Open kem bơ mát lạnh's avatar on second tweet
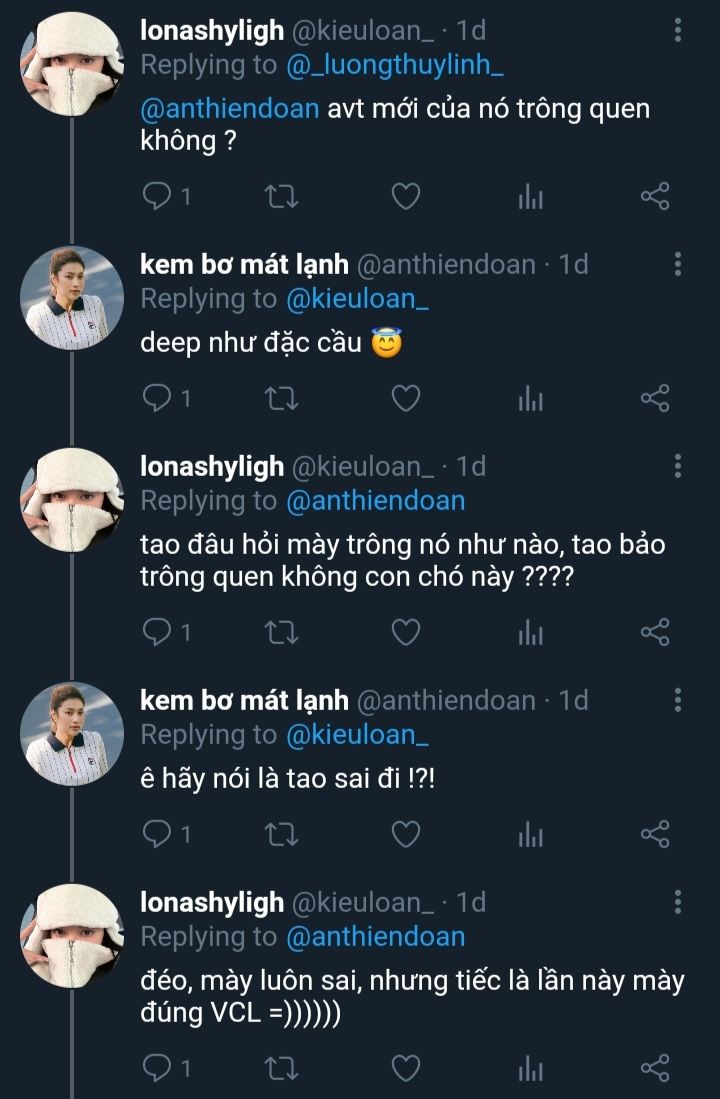This screenshot has width=720, height=1099. pyautogui.click(x=72, y=296)
